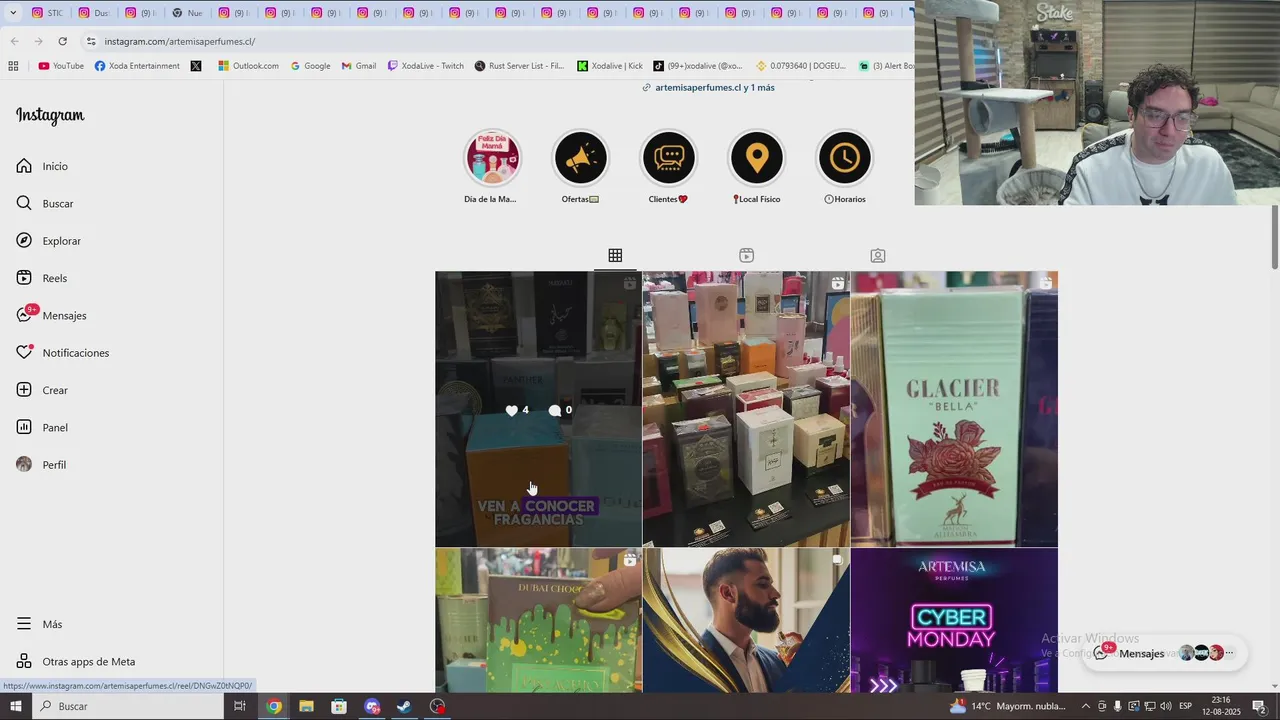Open the Xoda Entertainment bookmark
The image size is (1280, 720).
click(x=137, y=66)
